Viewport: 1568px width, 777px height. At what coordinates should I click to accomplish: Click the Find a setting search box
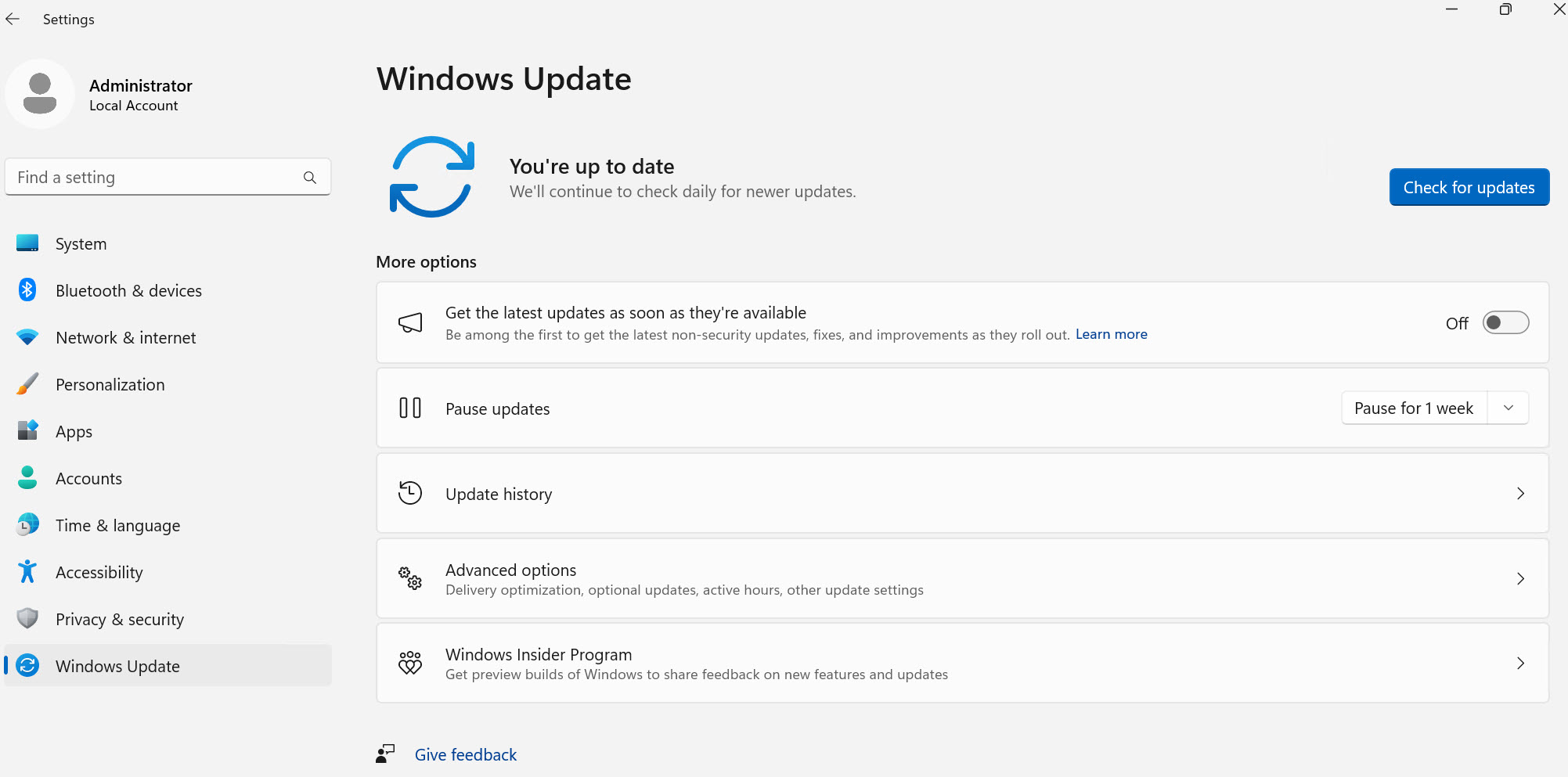tap(168, 178)
